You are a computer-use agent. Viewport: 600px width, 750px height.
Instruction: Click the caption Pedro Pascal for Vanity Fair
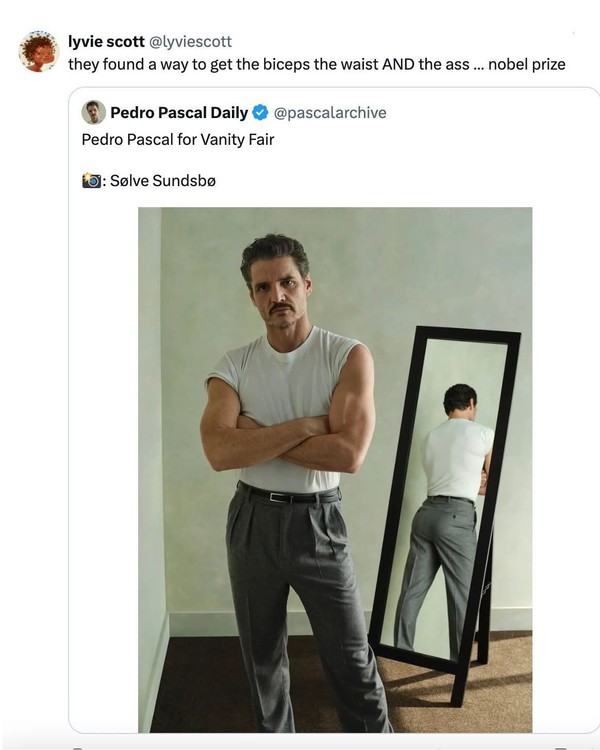tap(178, 139)
